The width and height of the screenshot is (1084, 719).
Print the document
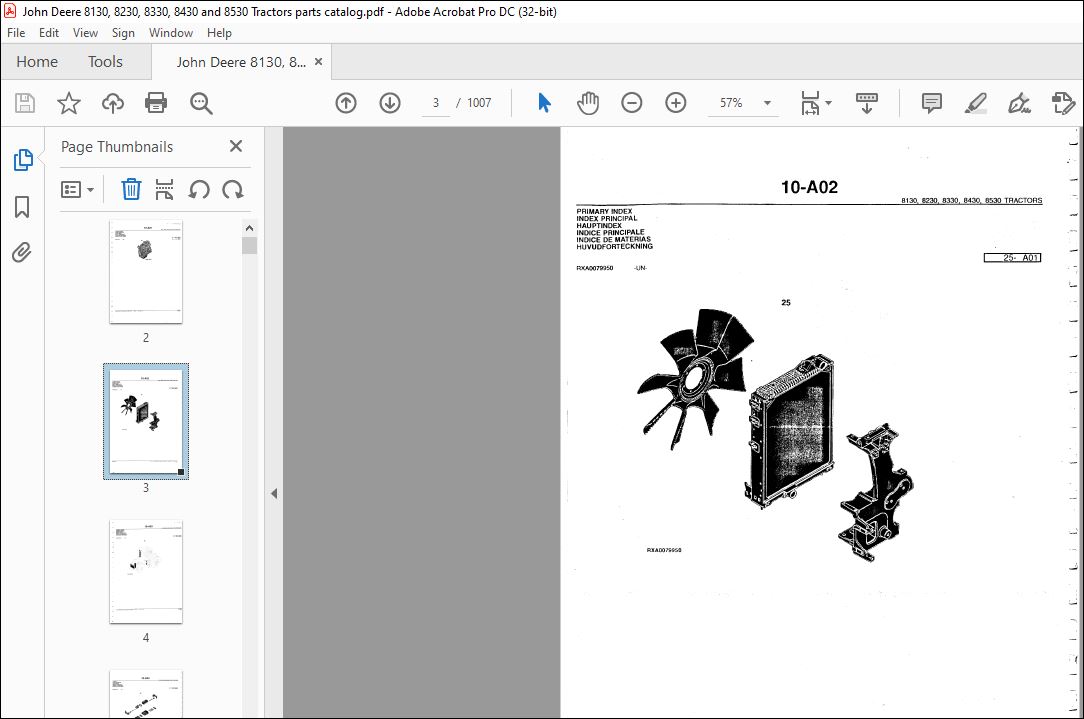156,103
